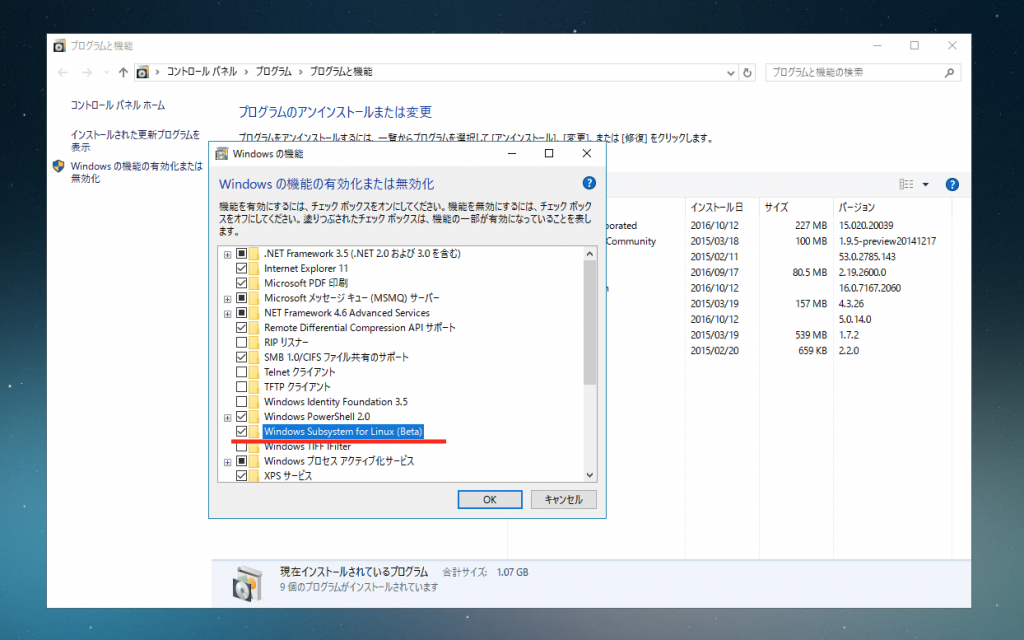Click the change view icon near top right
This screenshot has height=640, width=1024.
point(906,184)
